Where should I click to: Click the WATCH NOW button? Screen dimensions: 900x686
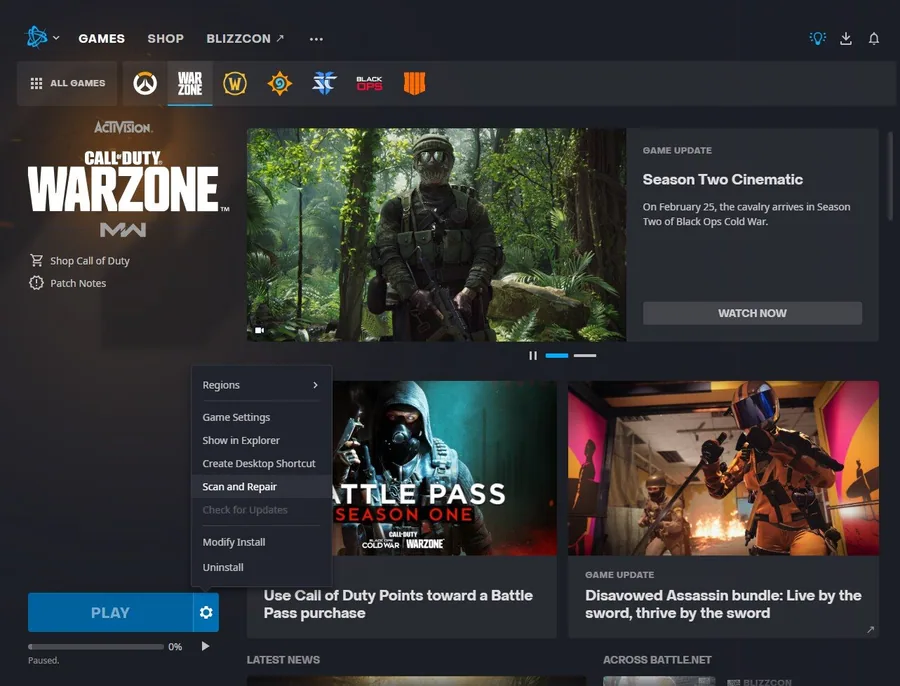752,313
